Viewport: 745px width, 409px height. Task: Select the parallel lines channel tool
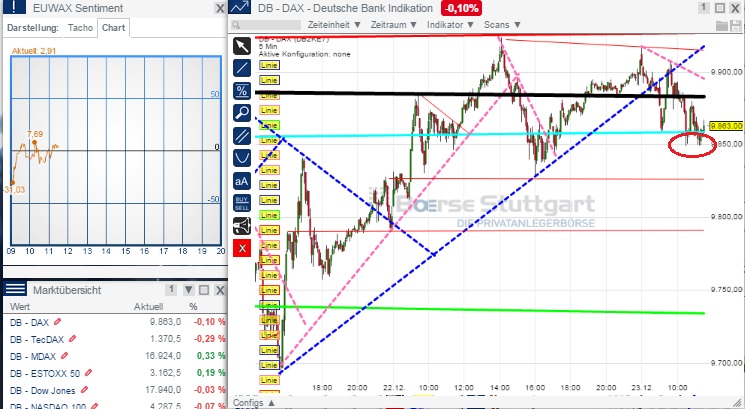click(242, 136)
